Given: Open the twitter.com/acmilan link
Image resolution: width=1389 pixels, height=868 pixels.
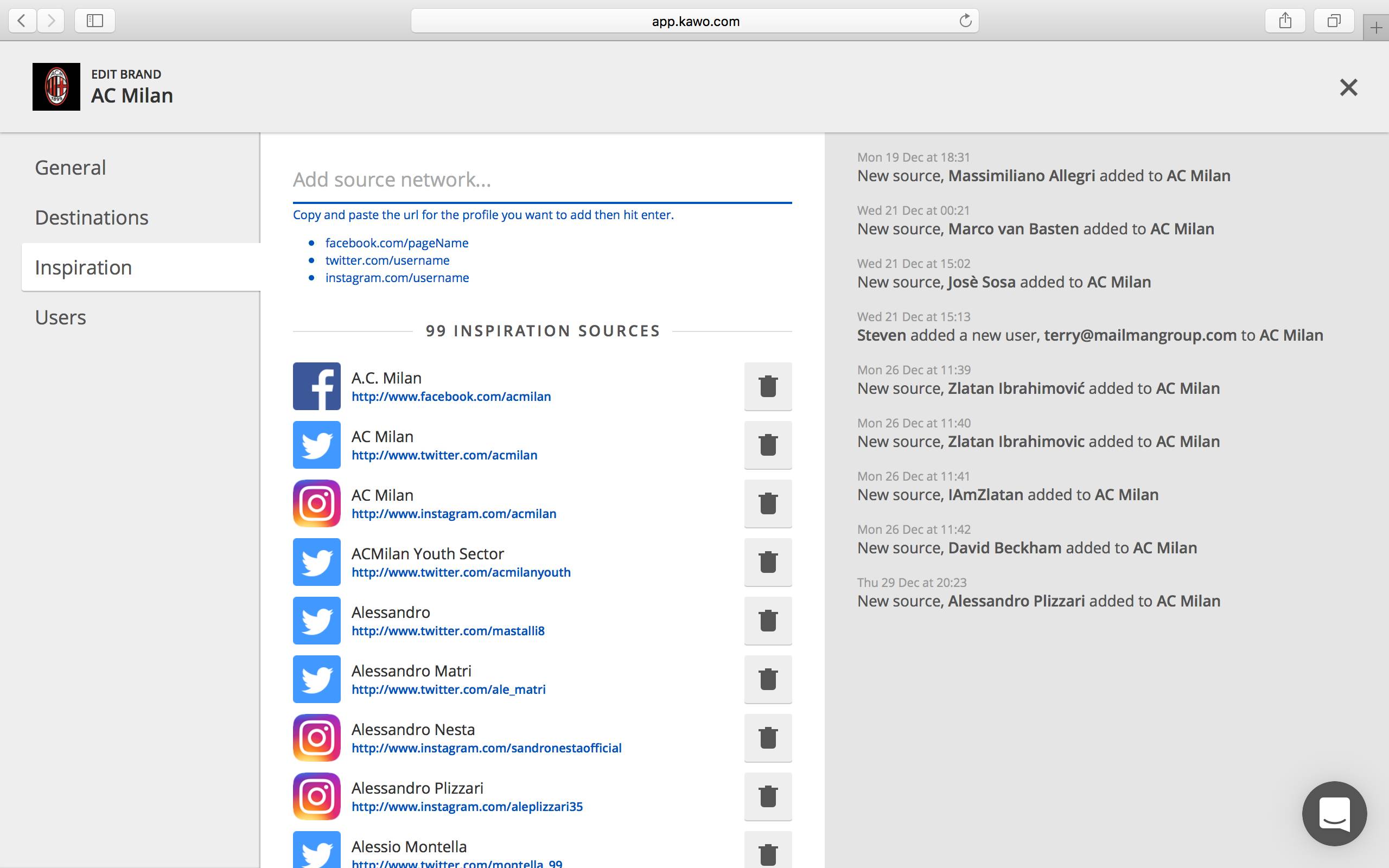Looking at the screenshot, I should [444, 455].
